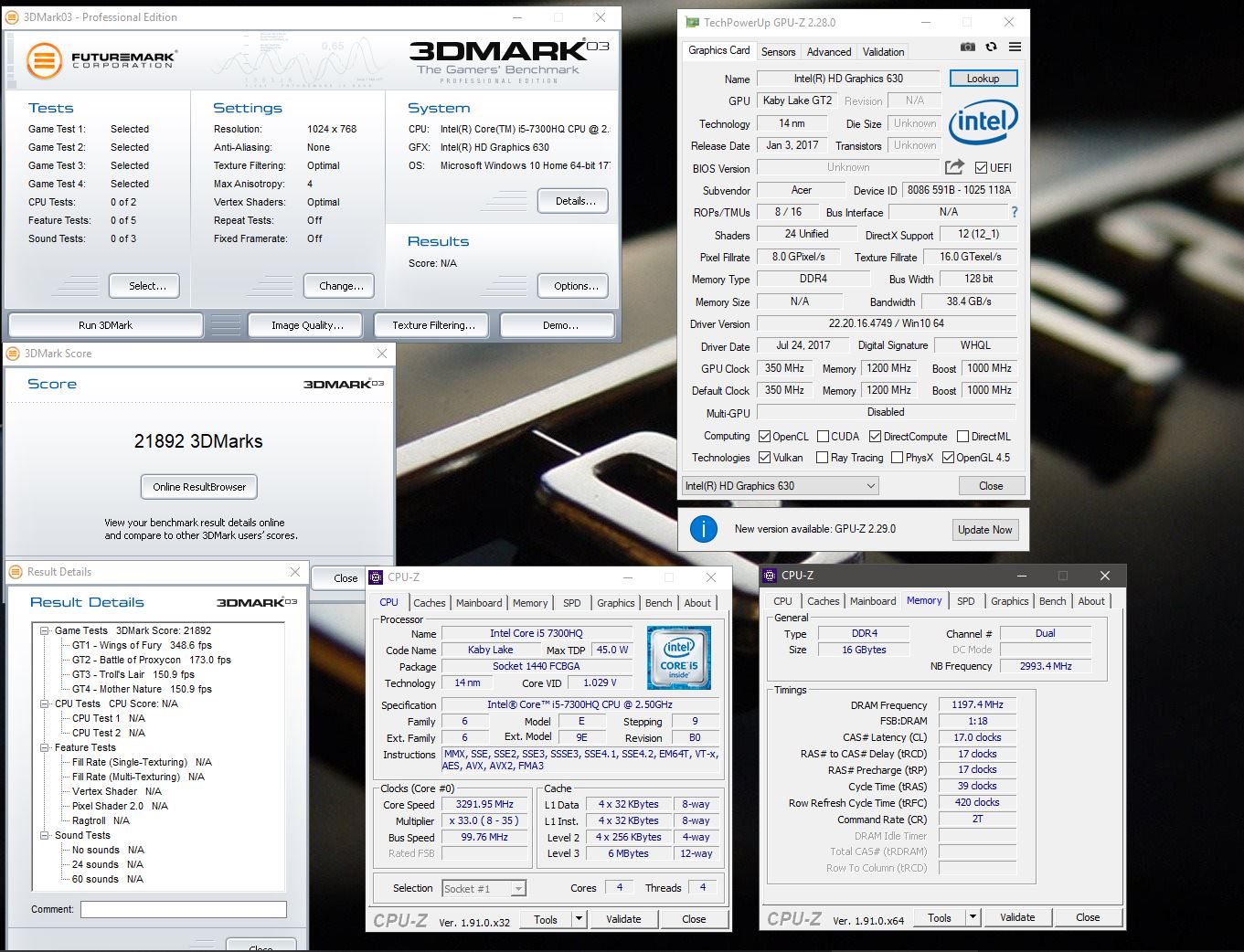
Task: Click the DRAM Frequency 1197.4 MHz value
Action: [977, 704]
